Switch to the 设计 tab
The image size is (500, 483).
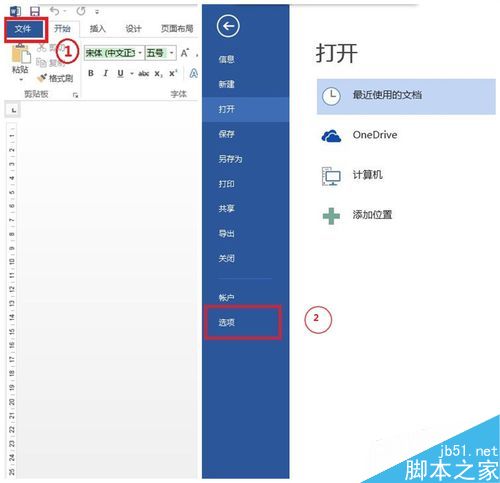[x=133, y=29]
